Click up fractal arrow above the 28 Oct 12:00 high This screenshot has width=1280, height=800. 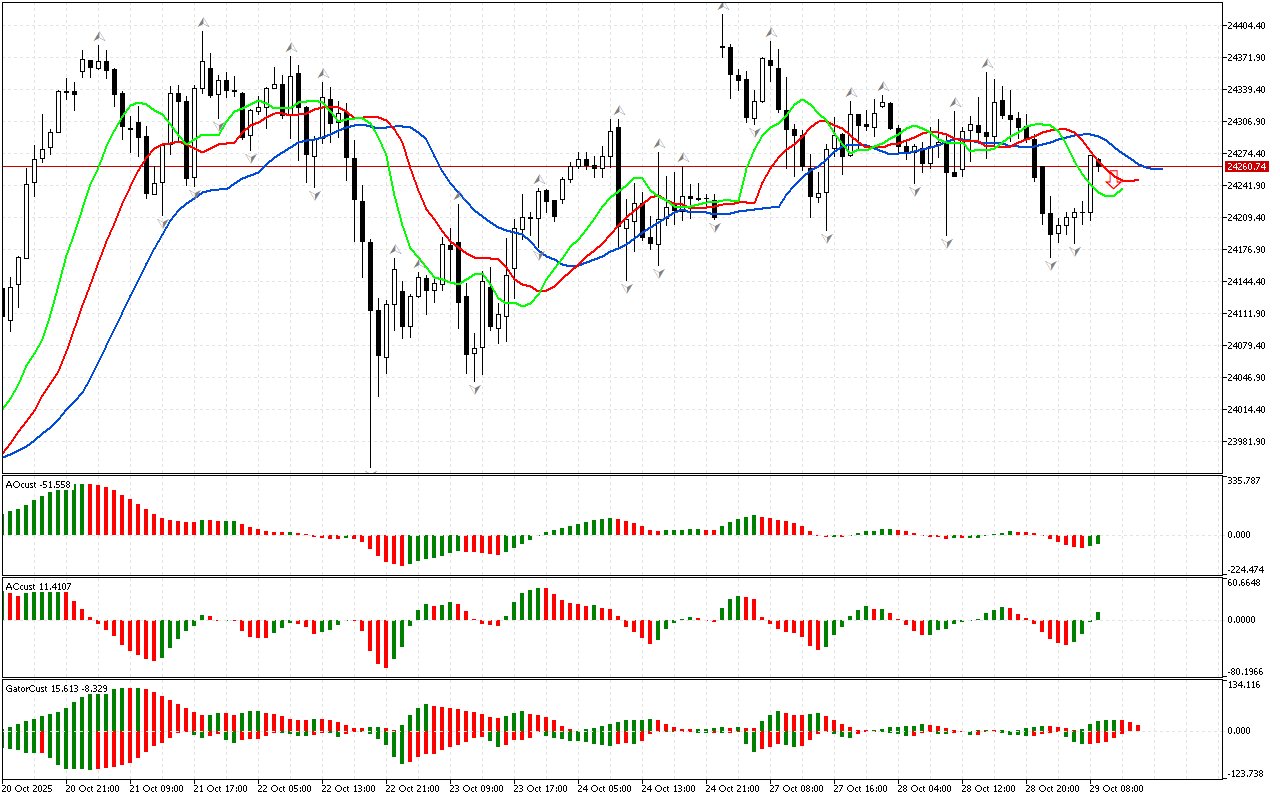pos(988,62)
